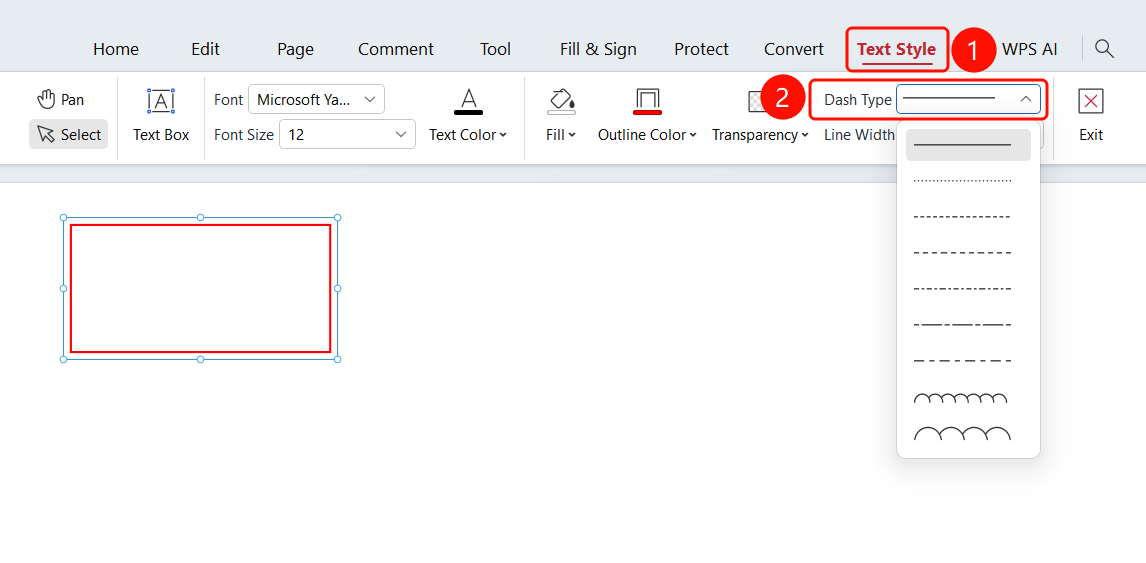Click the top-middle handle of the rectangle
1146x563 pixels.
tap(200, 217)
